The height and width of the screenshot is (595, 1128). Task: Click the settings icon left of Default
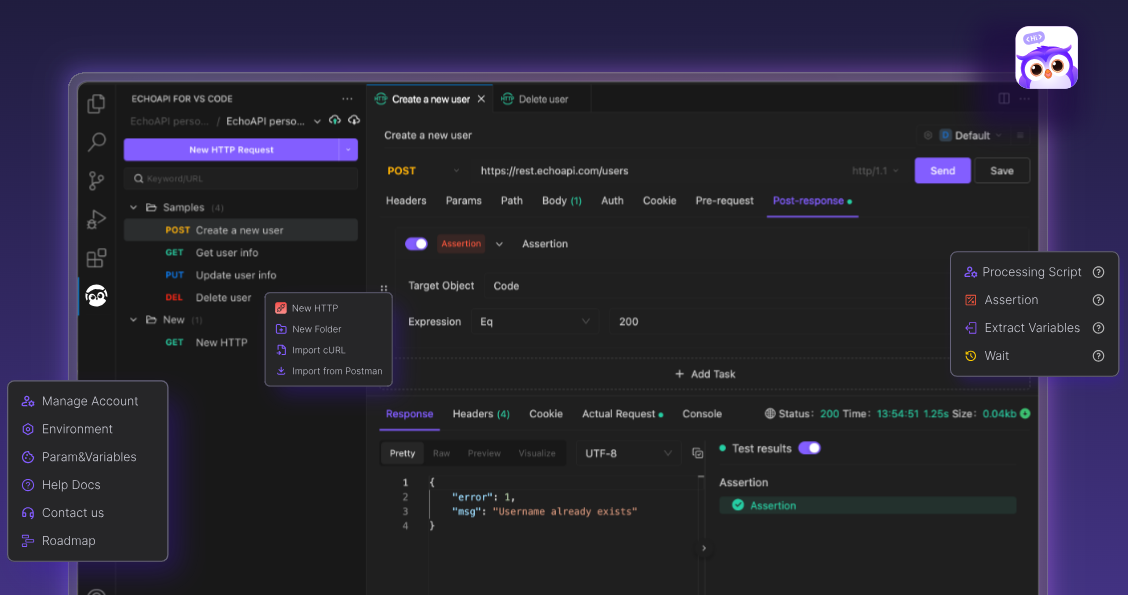[928, 135]
